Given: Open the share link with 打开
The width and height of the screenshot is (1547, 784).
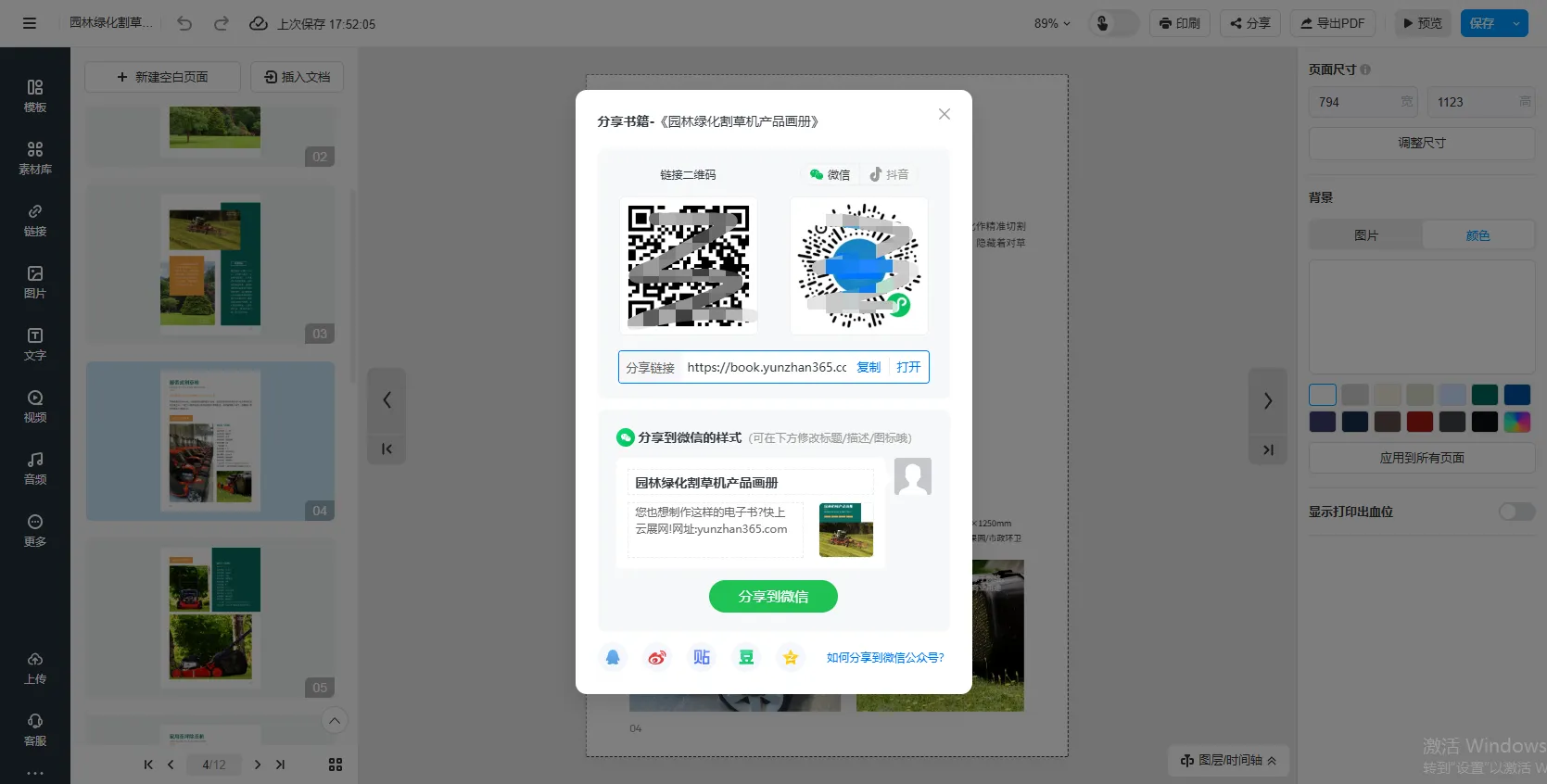Looking at the screenshot, I should (908, 367).
